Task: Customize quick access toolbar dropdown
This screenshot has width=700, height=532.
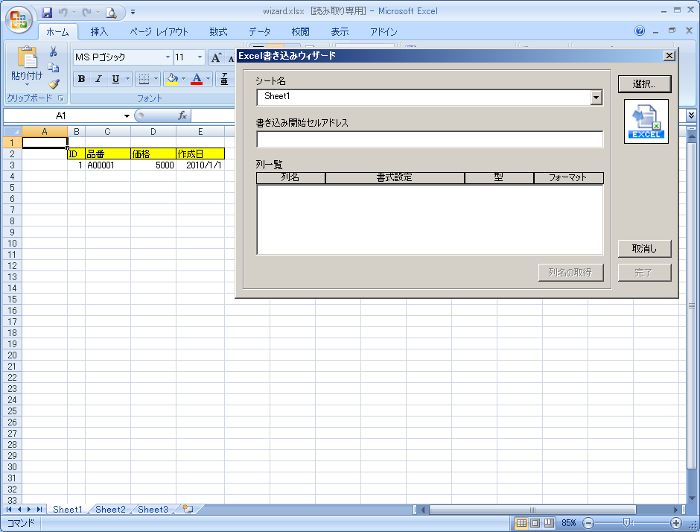Action: [133, 12]
